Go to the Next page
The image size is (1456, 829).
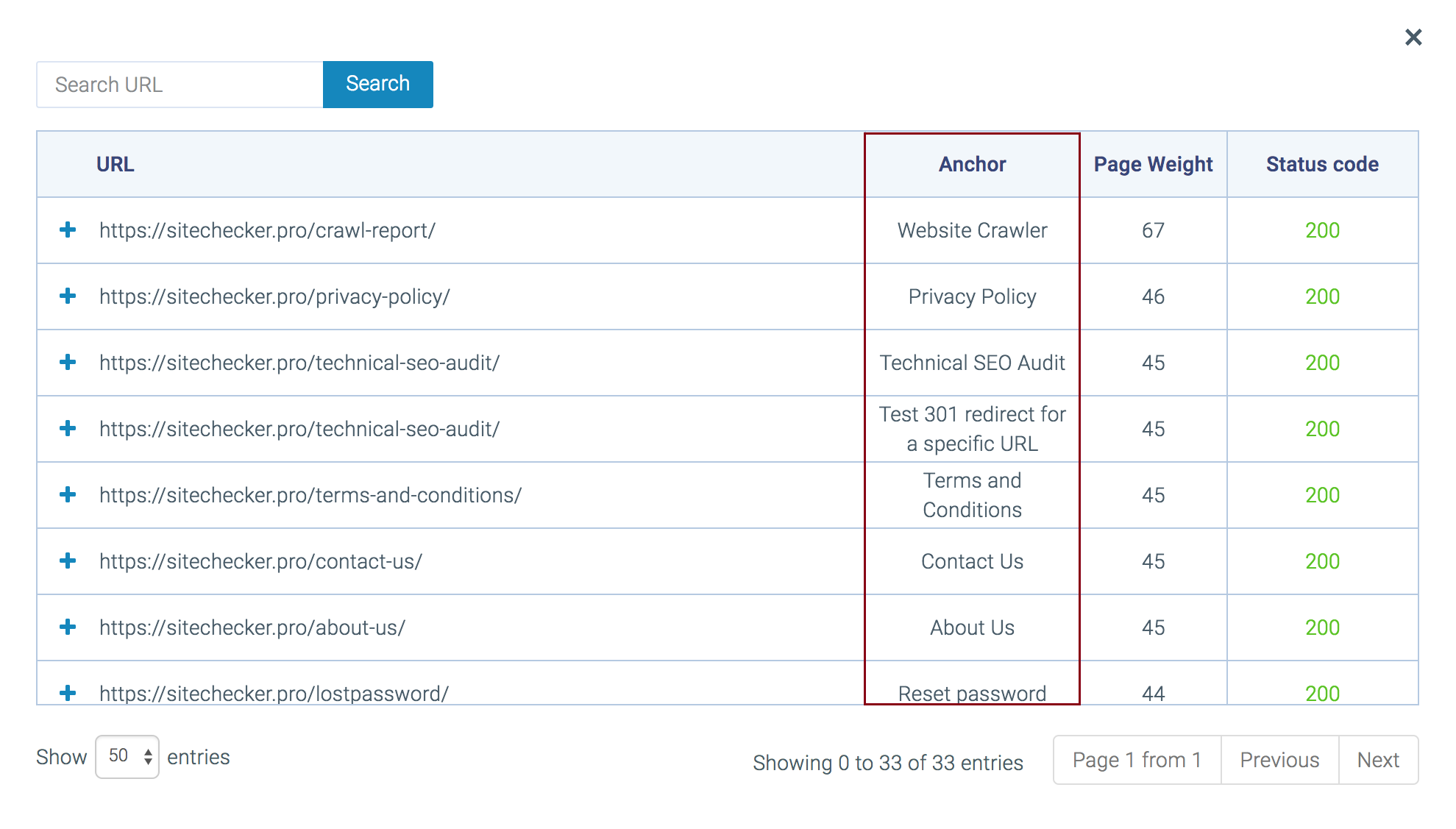pyautogui.click(x=1378, y=760)
